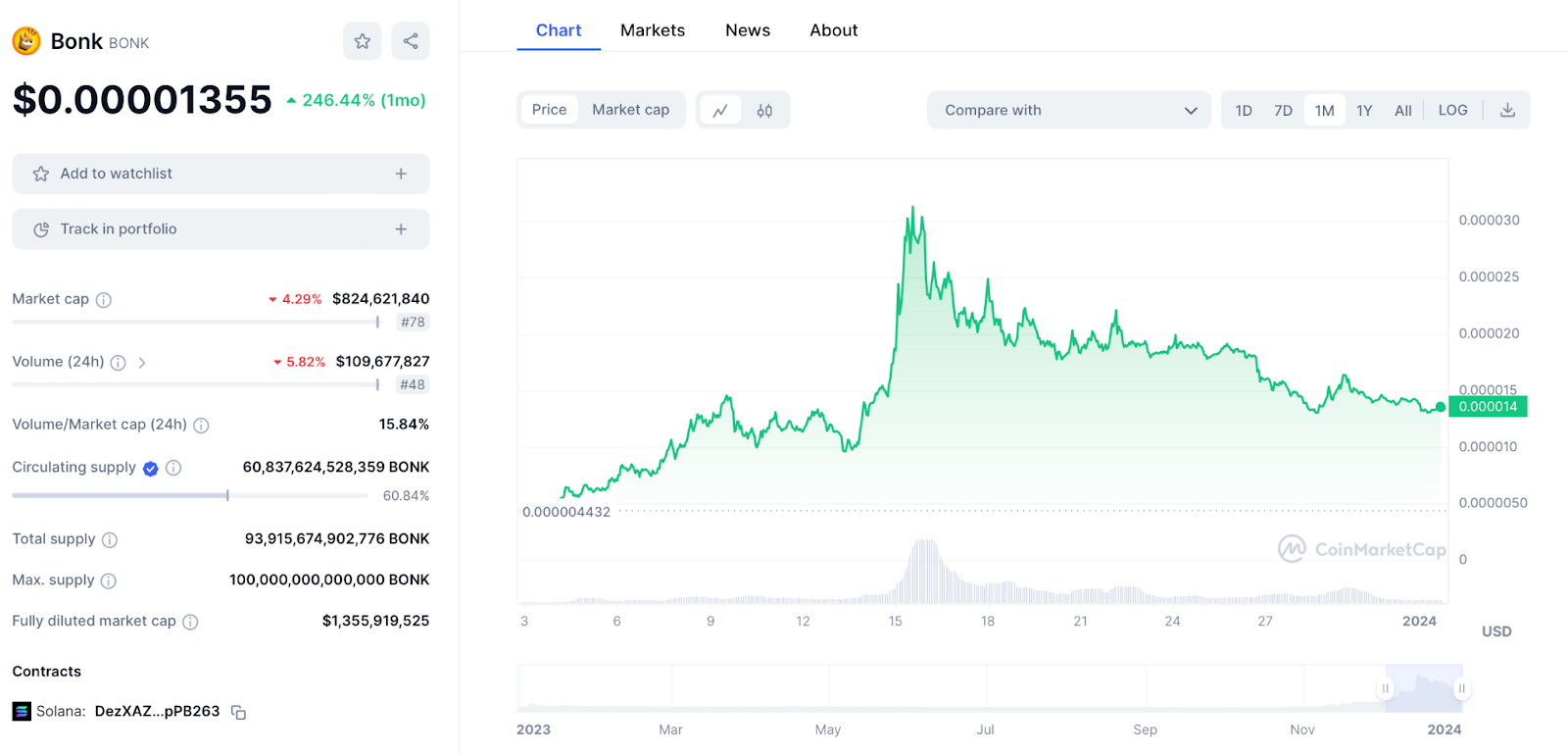Screen dimensions: 1568x755
Task: Click the USD currency label
Action: (x=1496, y=631)
